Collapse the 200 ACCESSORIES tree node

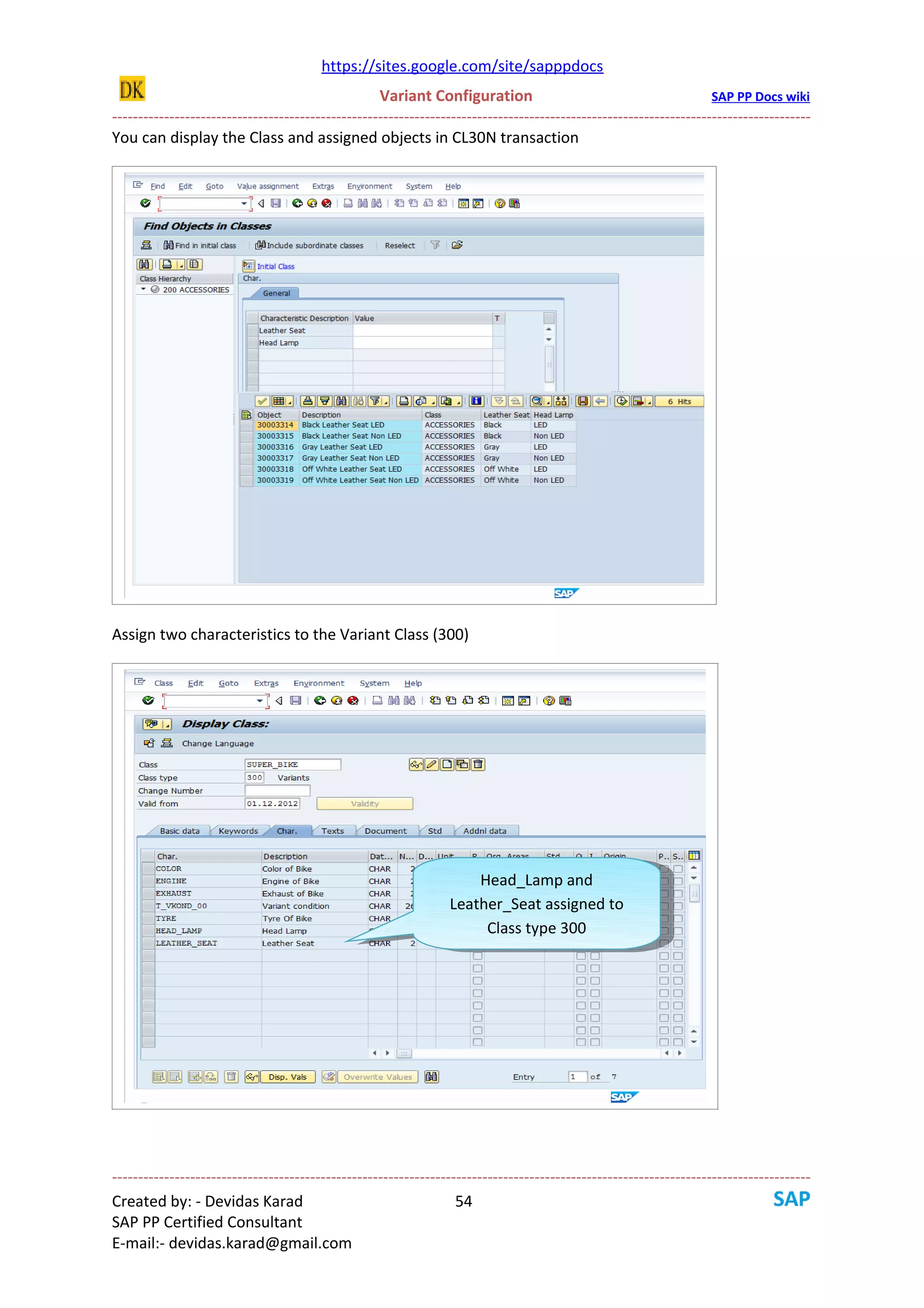point(143,289)
